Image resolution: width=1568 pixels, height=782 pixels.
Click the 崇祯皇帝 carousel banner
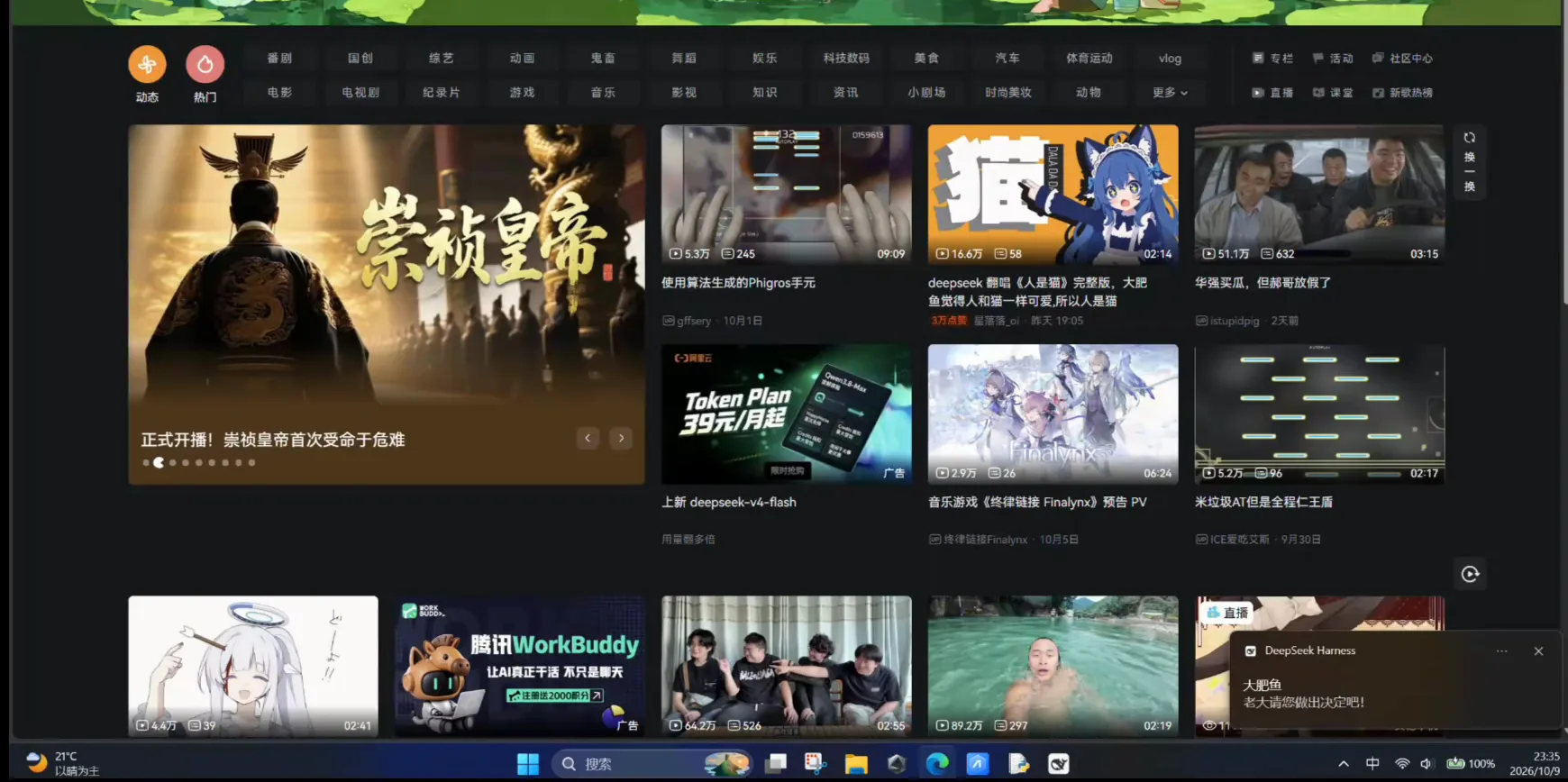click(387, 305)
